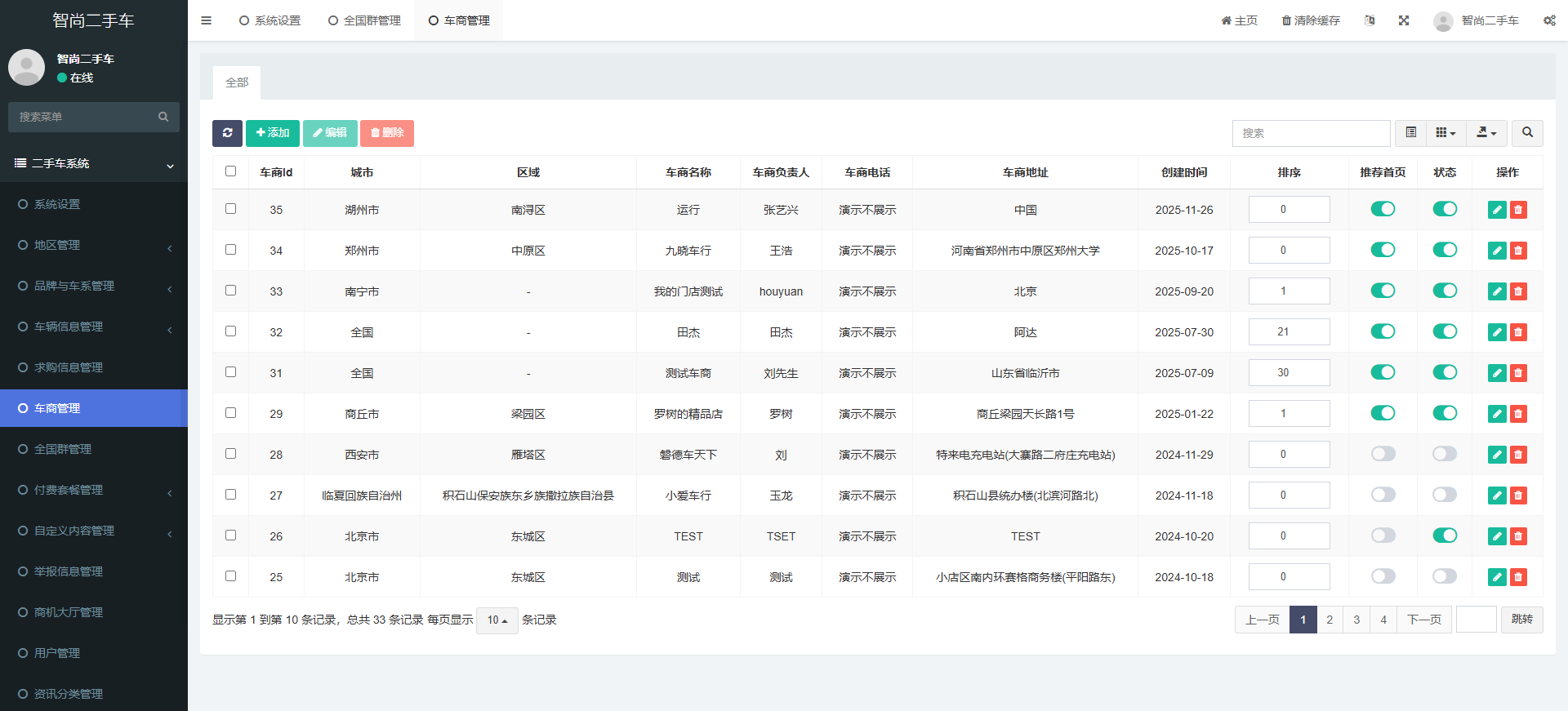The height and width of the screenshot is (711, 1568).
Task: Switch to the 全国群管理 top tab
Action: (x=364, y=20)
